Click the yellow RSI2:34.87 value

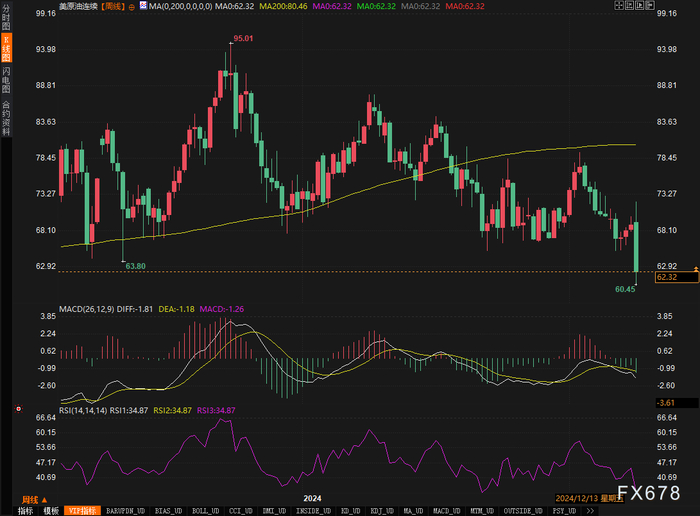pyautogui.click(x=172, y=410)
